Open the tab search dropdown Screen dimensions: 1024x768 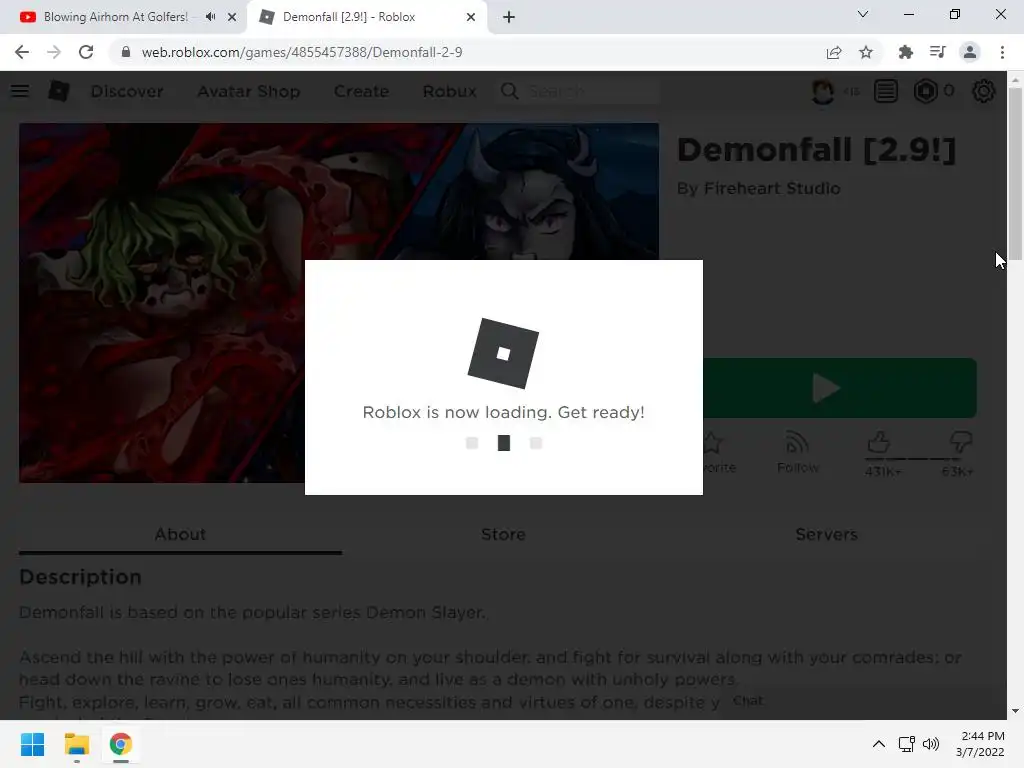point(863,14)
